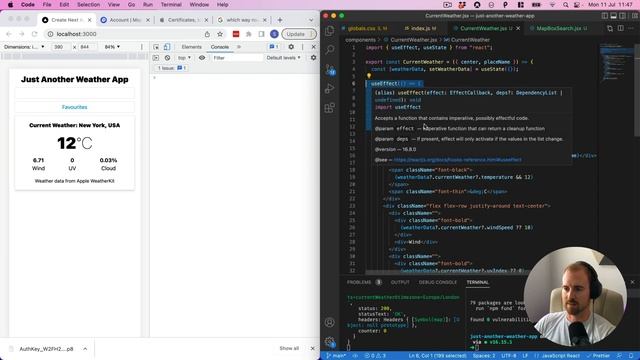This screenshot has width=640, height=360.
Task: Open the Manage gear in VS Code activity bar
Action: (x=330, y=342)
